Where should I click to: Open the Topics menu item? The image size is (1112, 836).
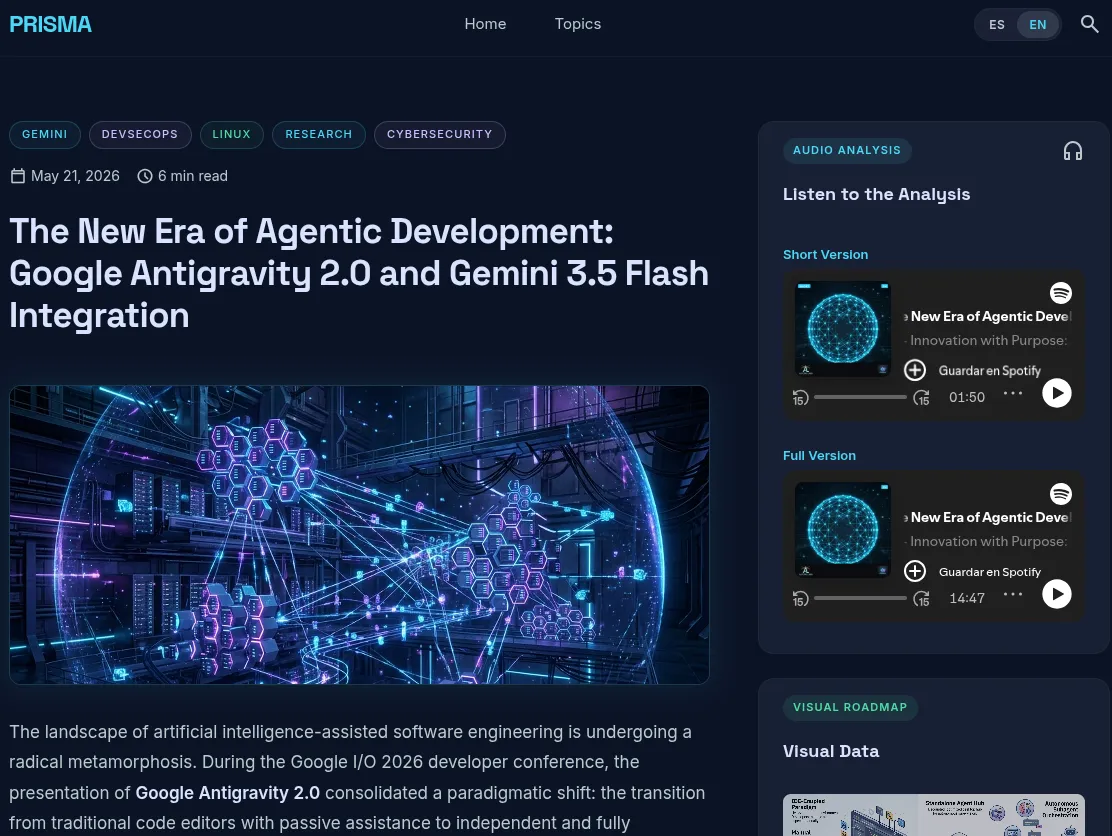[x=577, y=24]
